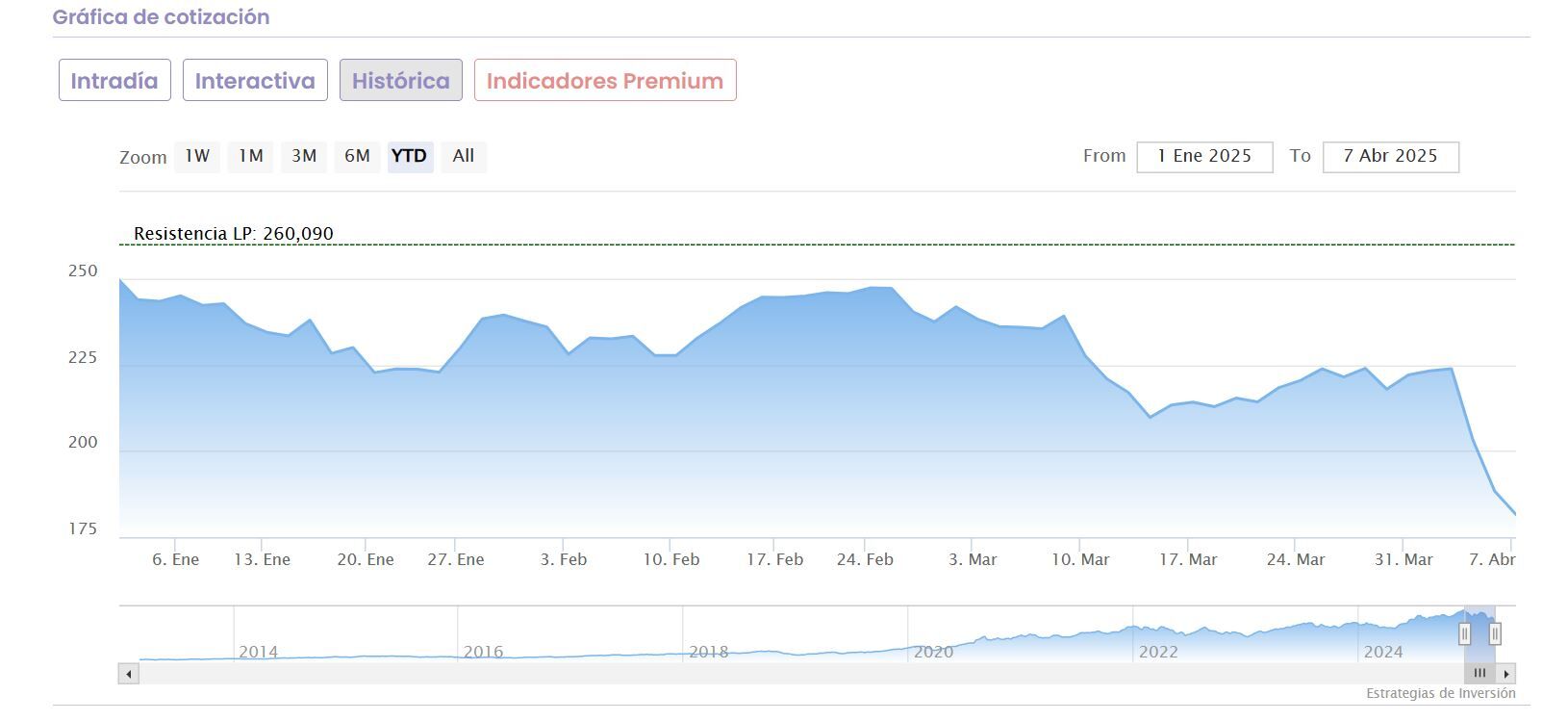Image resolution: width=1568 pixels, height=721 pixels.
Task: Click the left range handle in navigator
Action: pos(1465,633)
